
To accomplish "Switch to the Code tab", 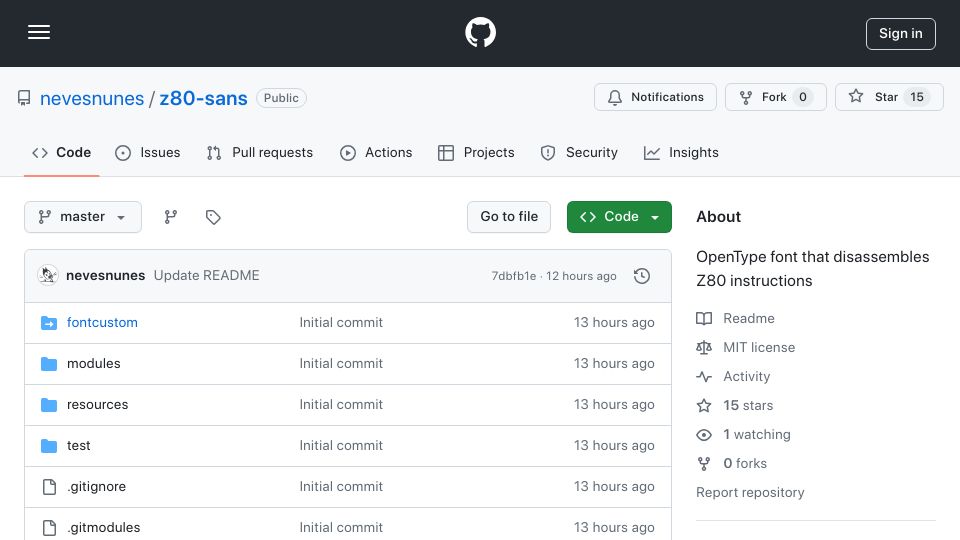I will coord(61,152).
